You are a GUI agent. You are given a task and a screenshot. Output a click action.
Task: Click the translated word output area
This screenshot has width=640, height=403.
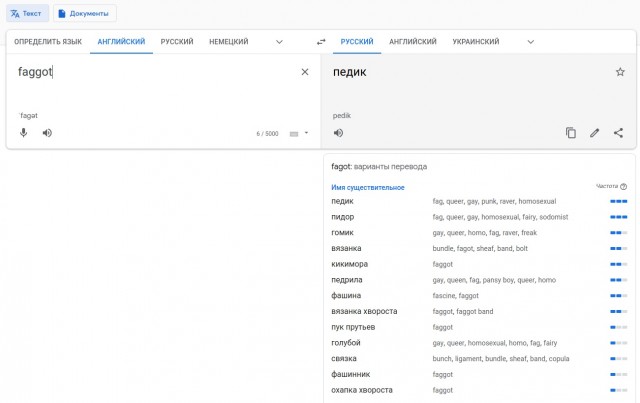click(x=349, y=72)
